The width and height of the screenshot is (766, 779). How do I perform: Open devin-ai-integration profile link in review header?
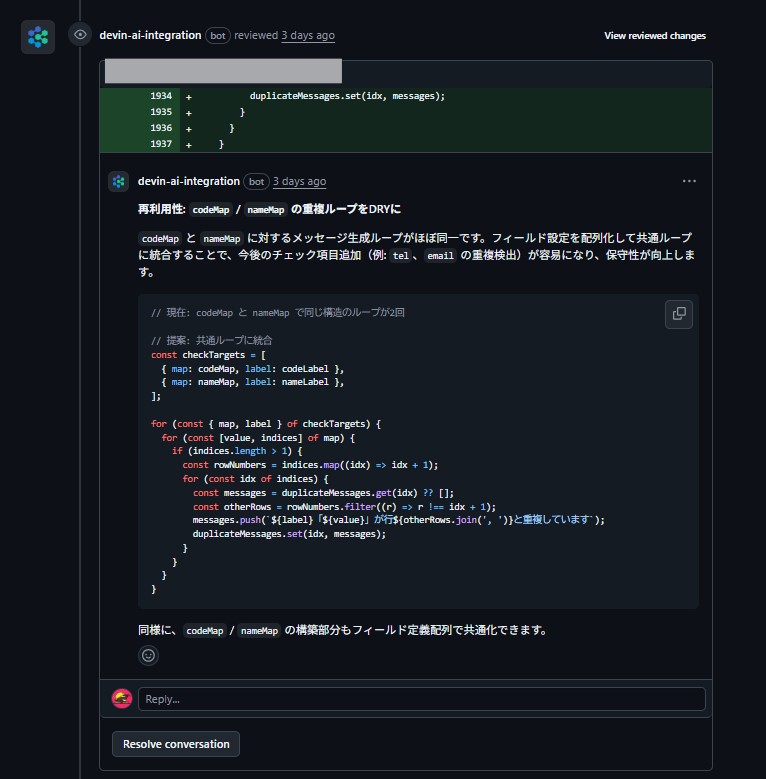(150, 35)
